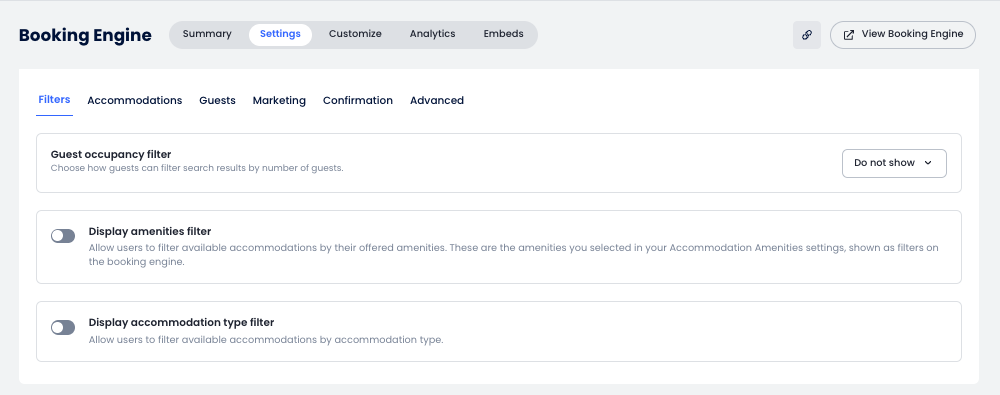Click the external link icon in View Booking Engine

[849, 34]
